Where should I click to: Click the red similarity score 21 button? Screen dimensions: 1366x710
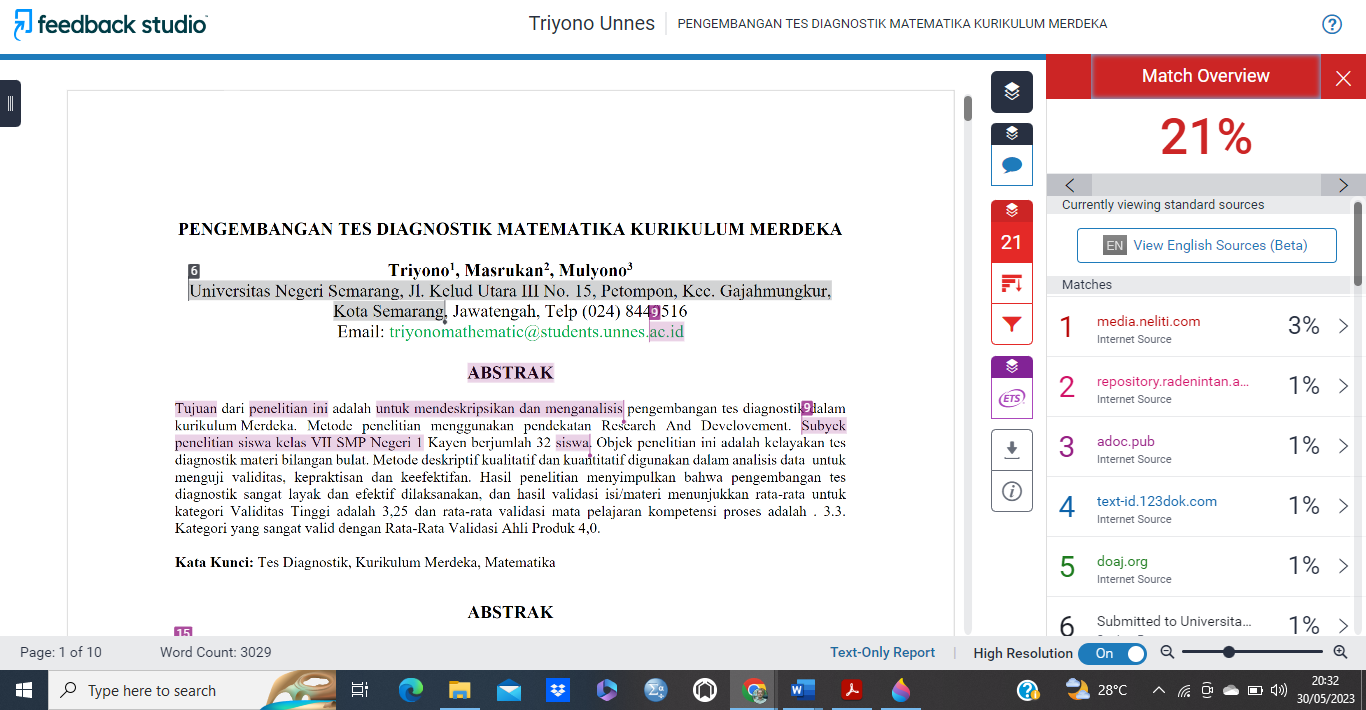(x=1011, y=242)
